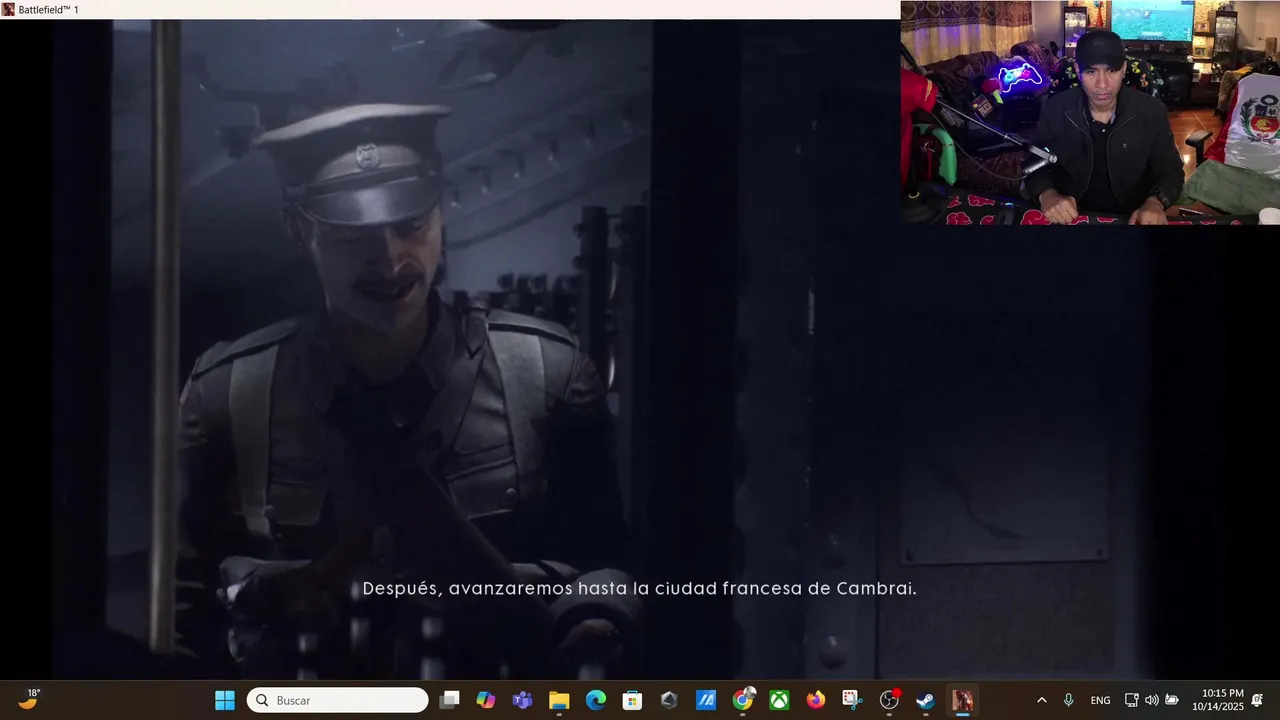Open the notifications bell icon
This screenshot has width=1280, height=720.
point(1257,700)
